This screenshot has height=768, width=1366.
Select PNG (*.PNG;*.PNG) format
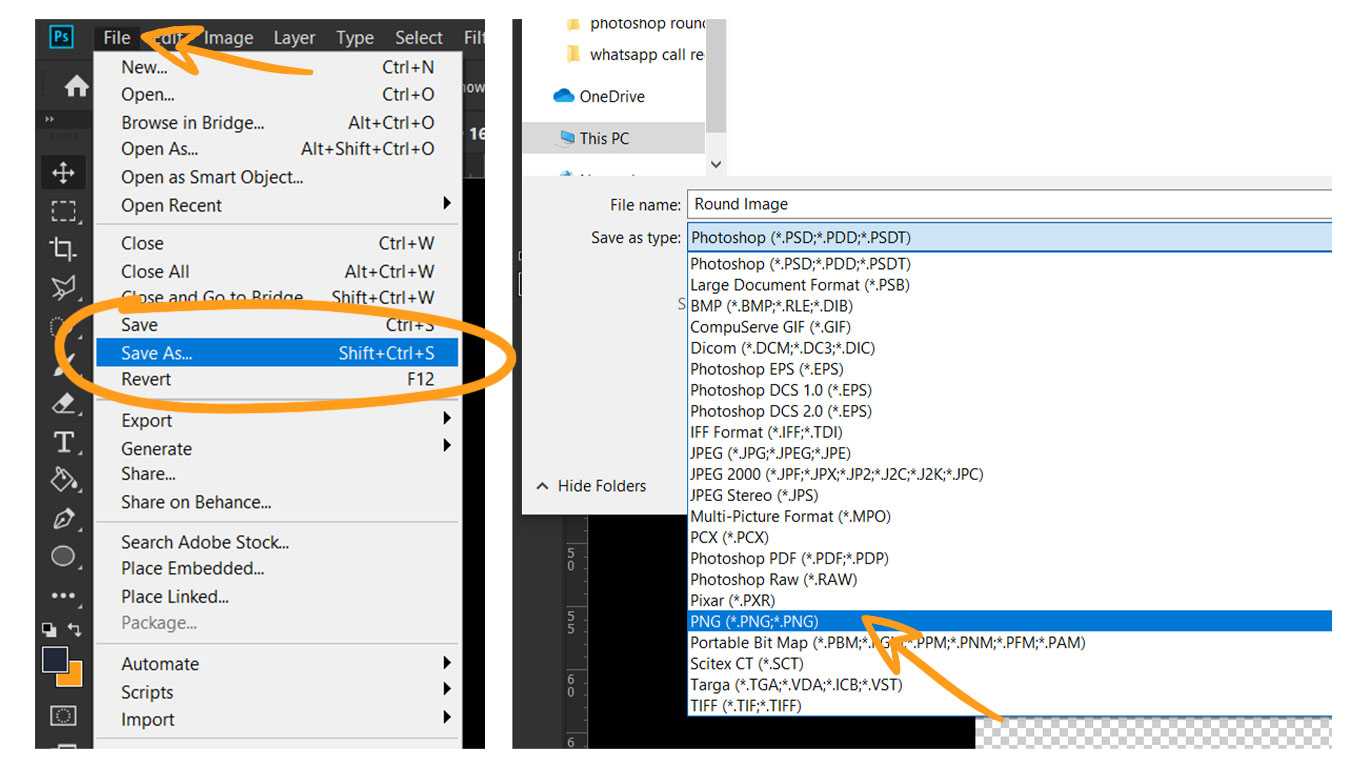coord(1010,621)
